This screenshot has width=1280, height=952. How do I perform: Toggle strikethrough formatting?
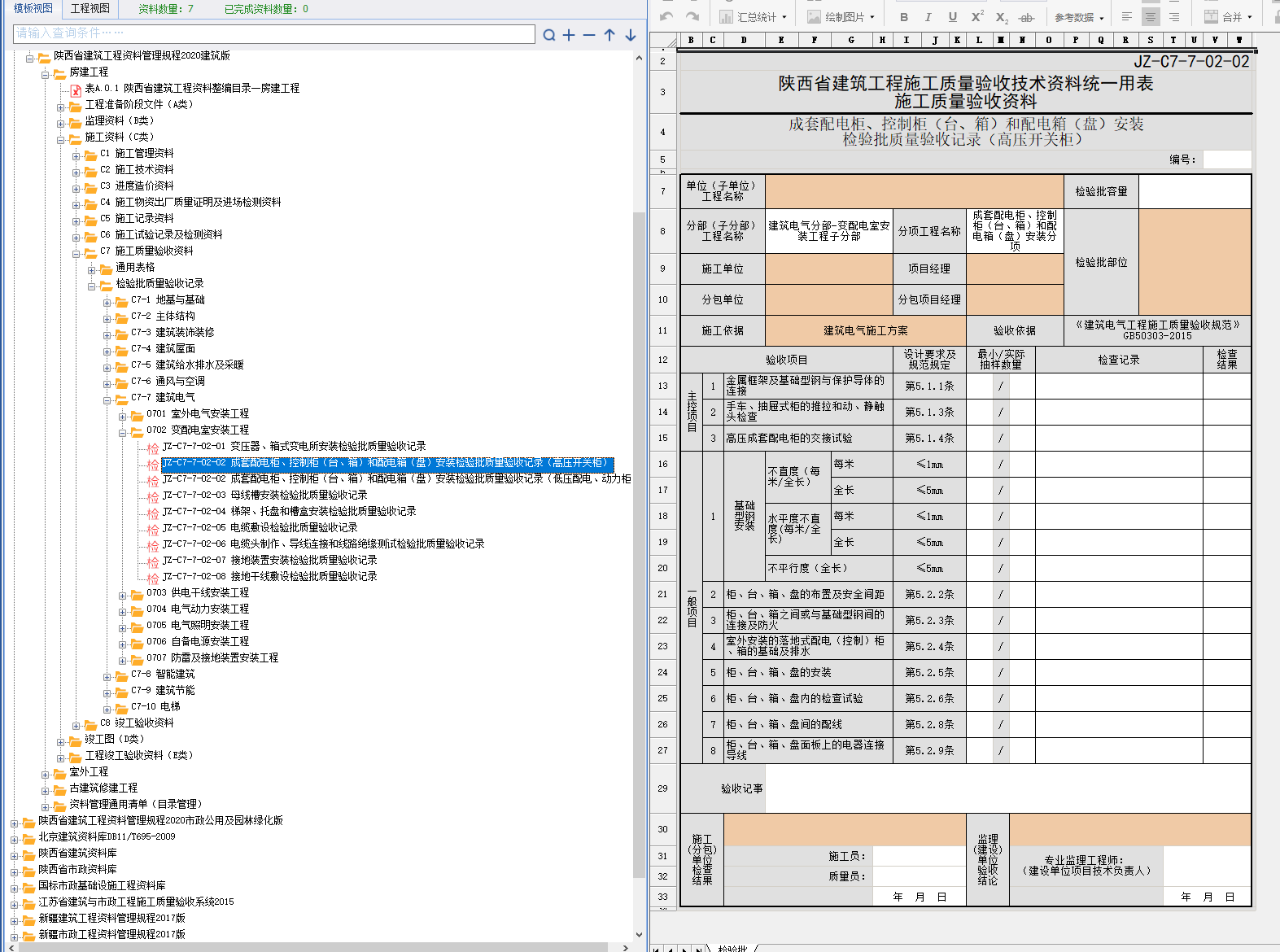tap(1027, 17)
